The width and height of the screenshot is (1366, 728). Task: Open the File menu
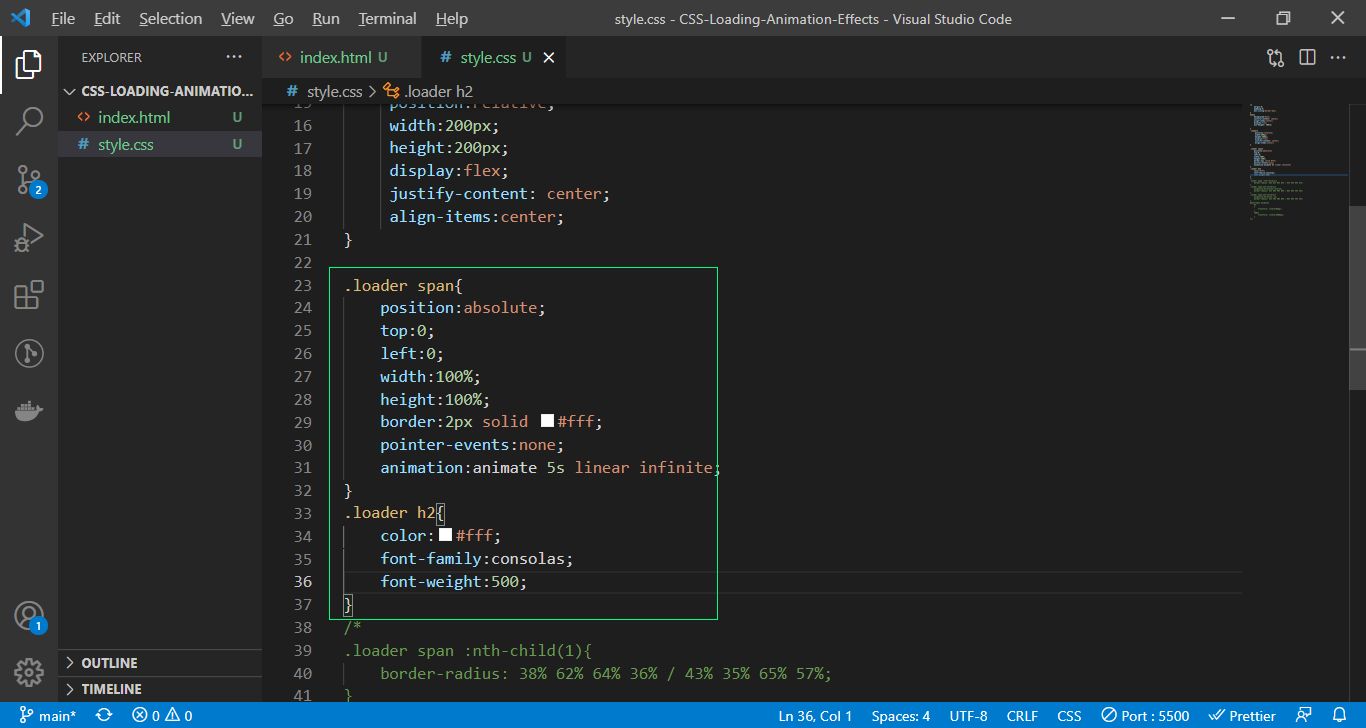point(62,18)
